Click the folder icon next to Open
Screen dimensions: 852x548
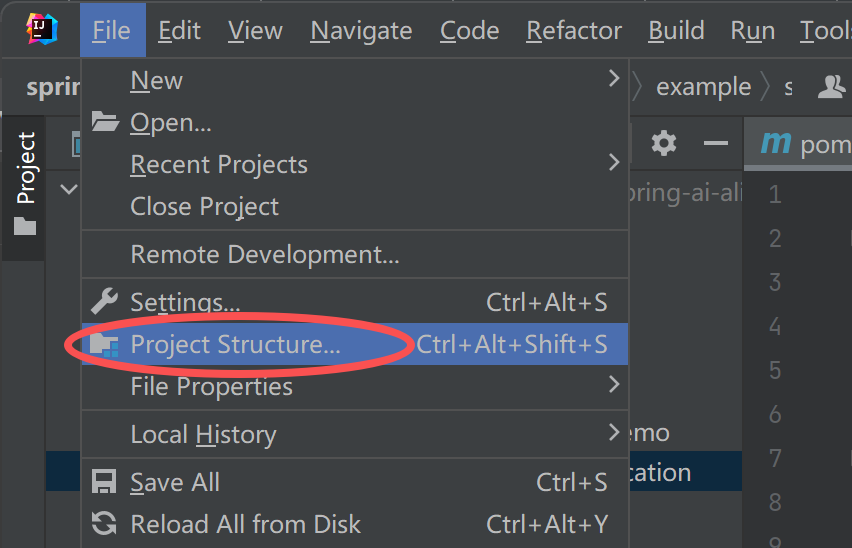pyautogui.click(x=105, y=122)
